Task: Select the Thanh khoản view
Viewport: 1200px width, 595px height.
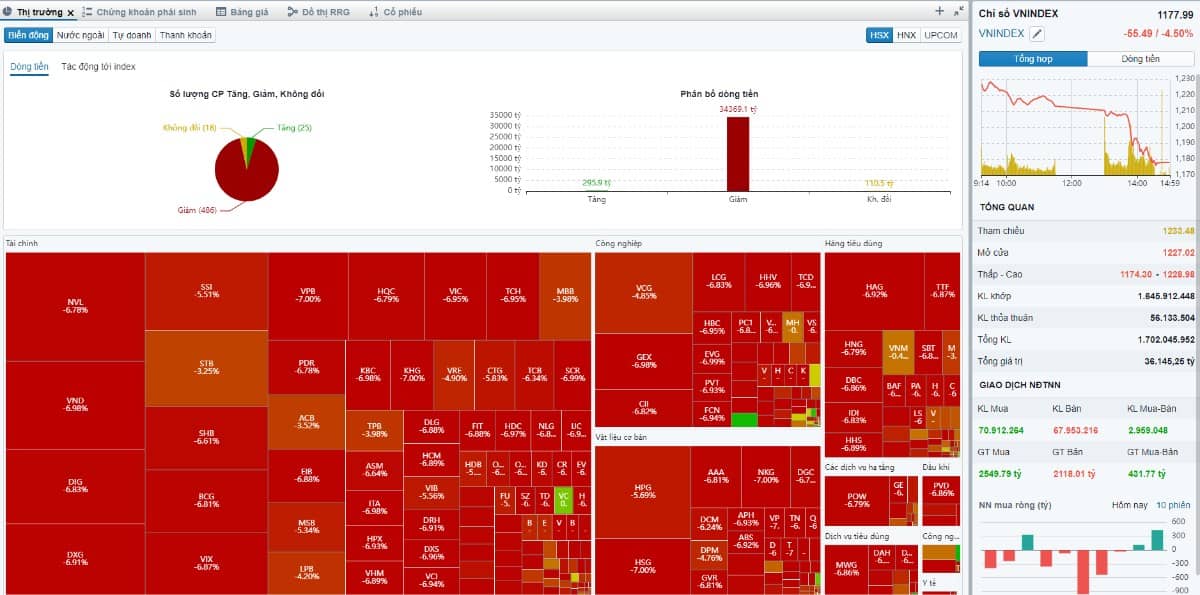Action: pyautogui.click(x=186, y=35)
